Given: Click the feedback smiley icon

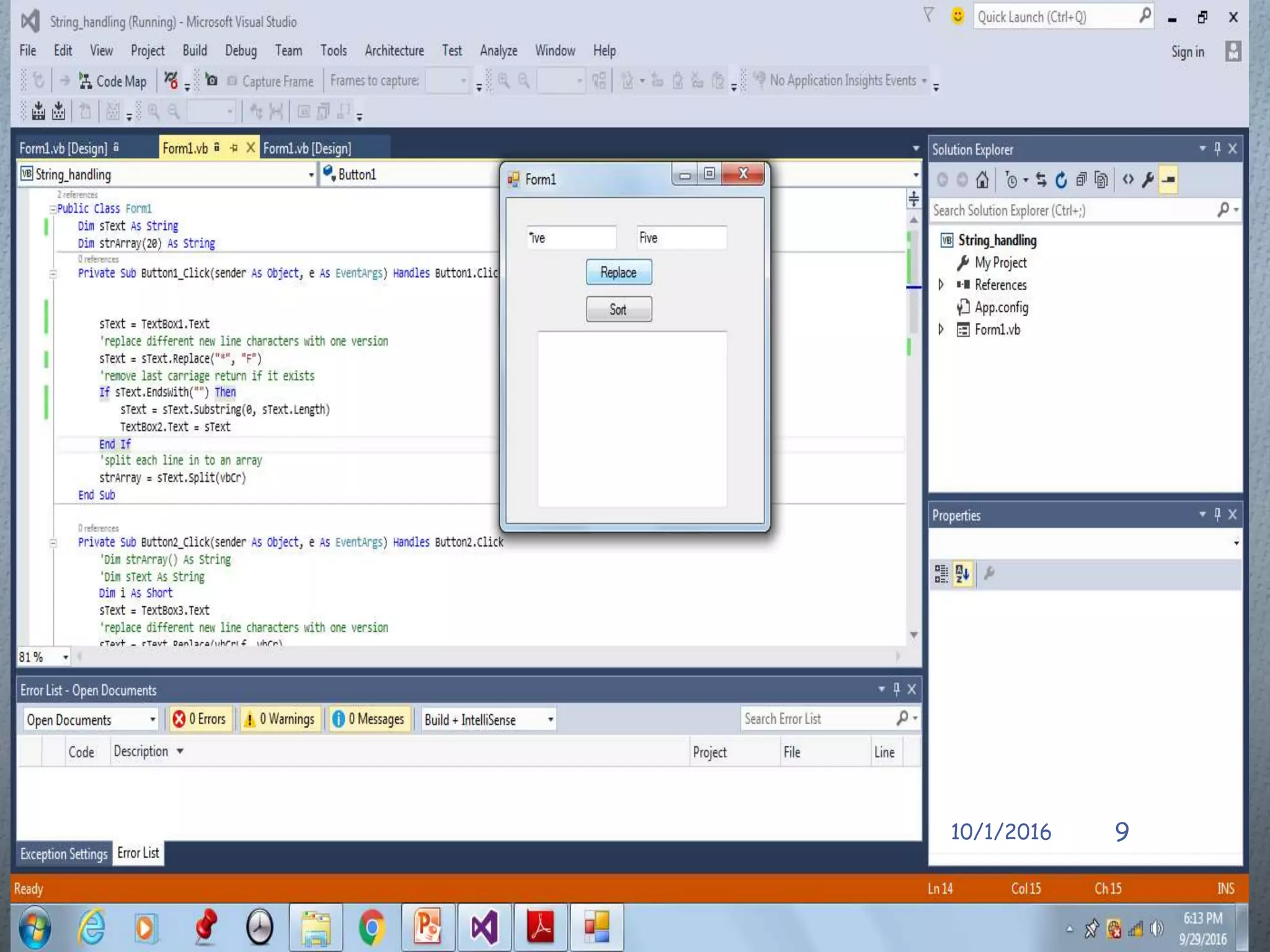Looking at the screenshot, I should point(957,16).
